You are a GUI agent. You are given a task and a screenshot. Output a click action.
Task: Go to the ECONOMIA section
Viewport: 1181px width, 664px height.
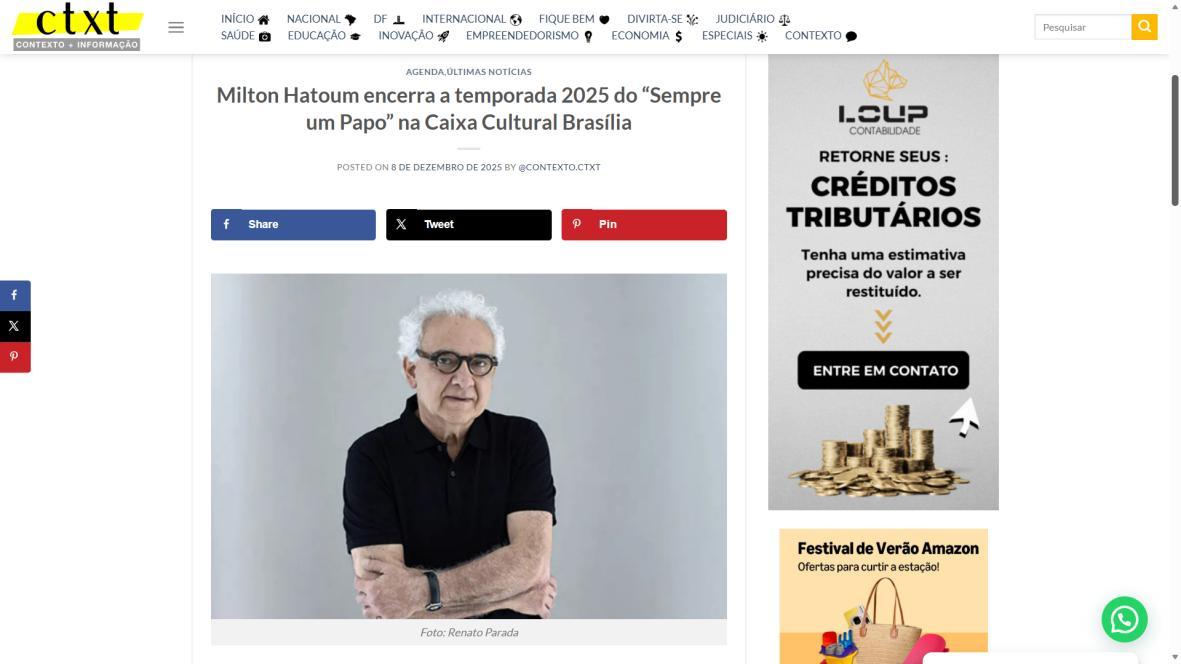(647, 35)
